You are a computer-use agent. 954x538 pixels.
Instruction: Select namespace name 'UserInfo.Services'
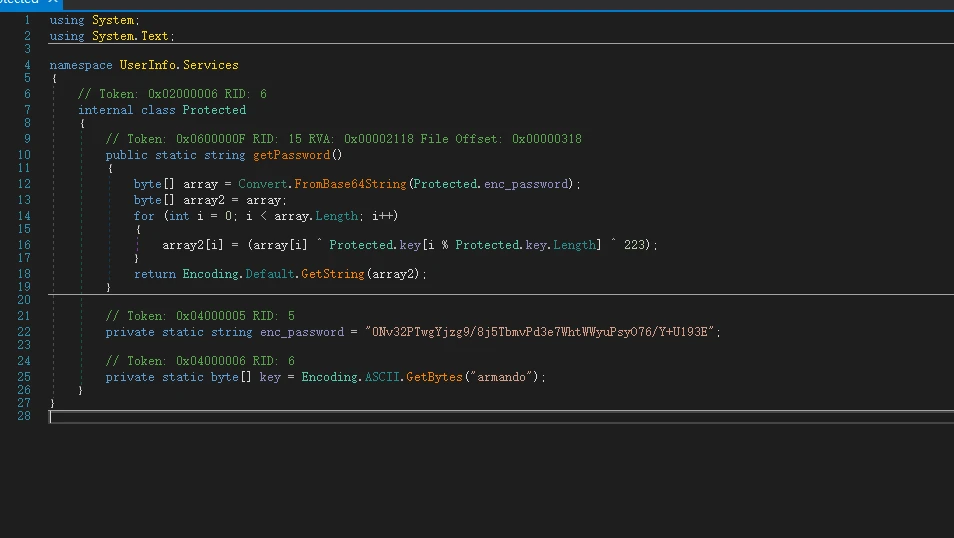(x=179, y=65)
